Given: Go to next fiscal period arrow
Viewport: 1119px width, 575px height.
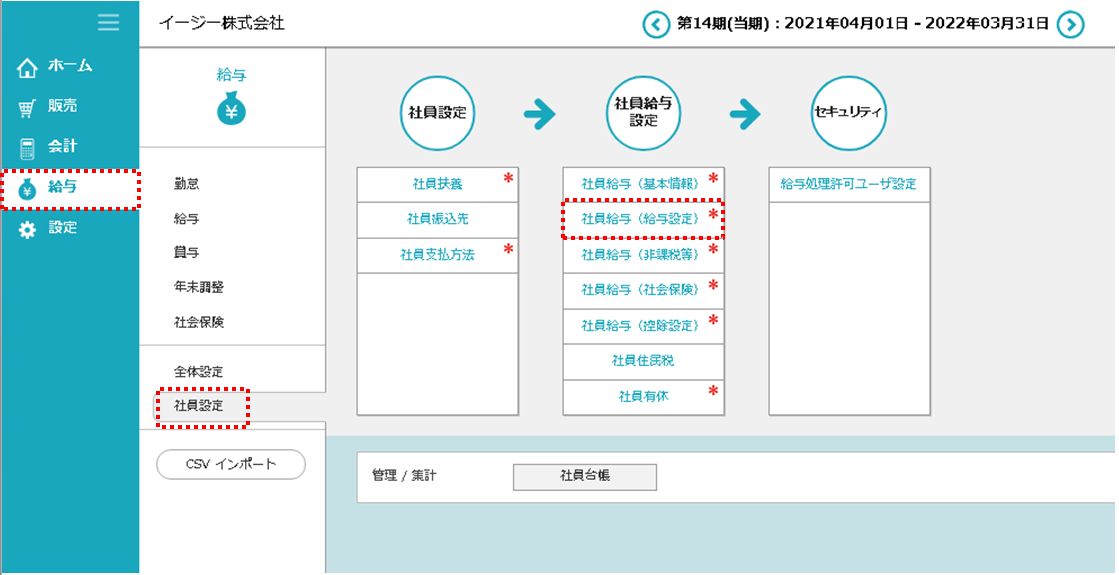Looking at the screenshot, I should pyautogui.click(x=1070, y=24).
